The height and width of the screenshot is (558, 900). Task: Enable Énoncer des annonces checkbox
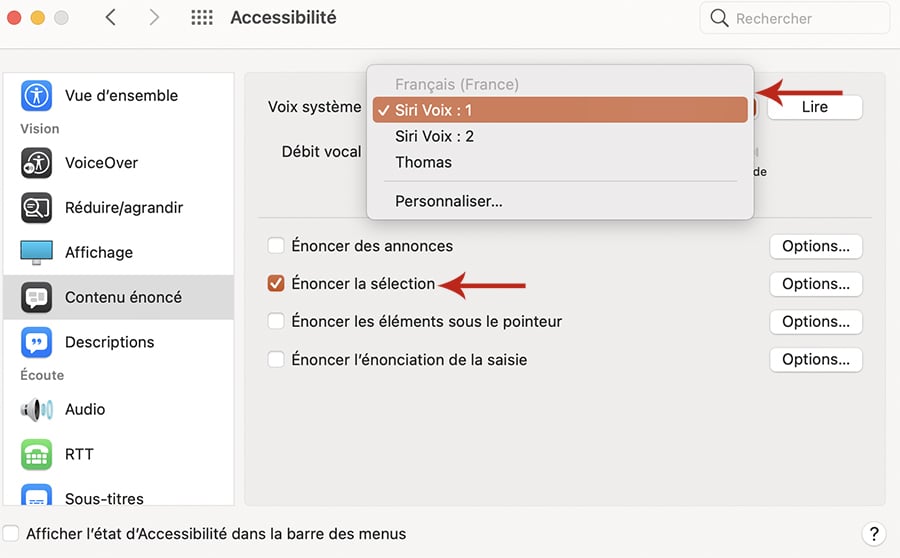pyautogui.click(x=276, y=246)
